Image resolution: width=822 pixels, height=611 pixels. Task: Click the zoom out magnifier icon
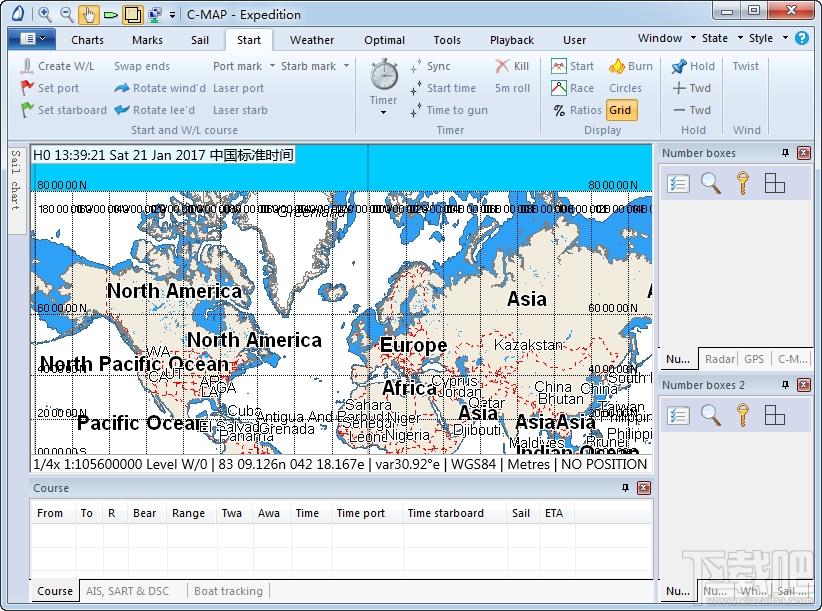[67, 14]
